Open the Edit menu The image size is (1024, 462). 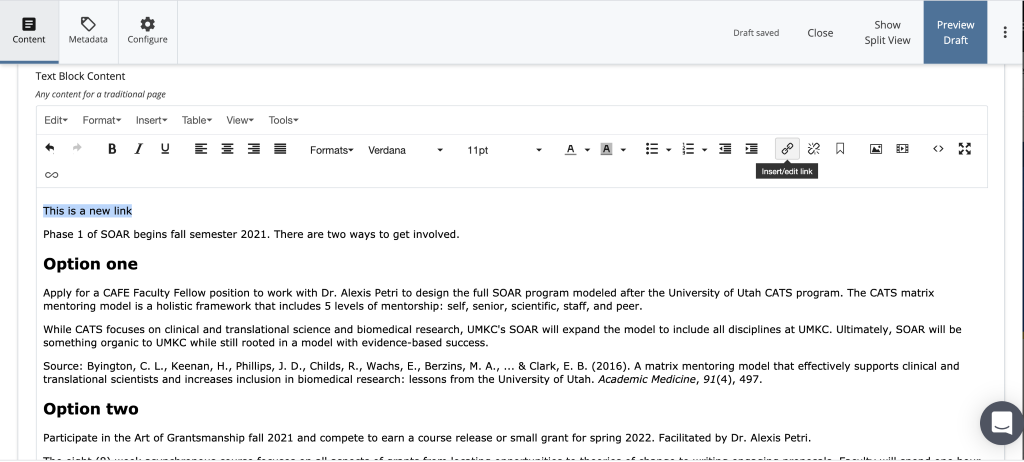click(x=56, y=120)
